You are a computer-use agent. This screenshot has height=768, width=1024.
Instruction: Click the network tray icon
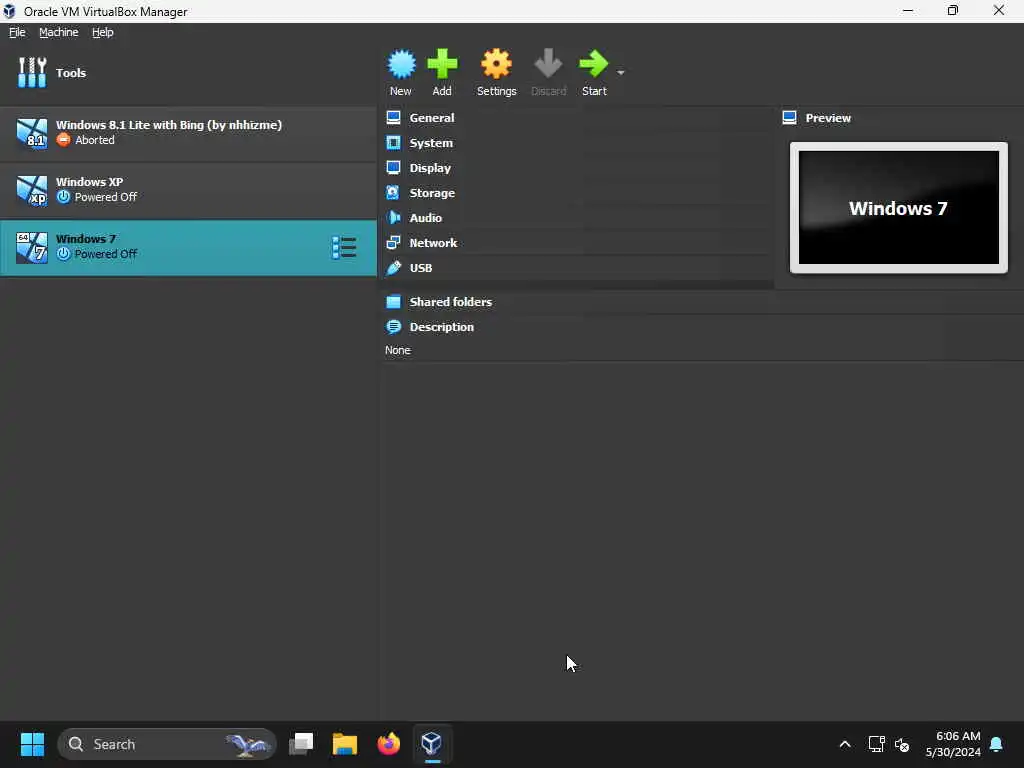[x=876, y=744]
